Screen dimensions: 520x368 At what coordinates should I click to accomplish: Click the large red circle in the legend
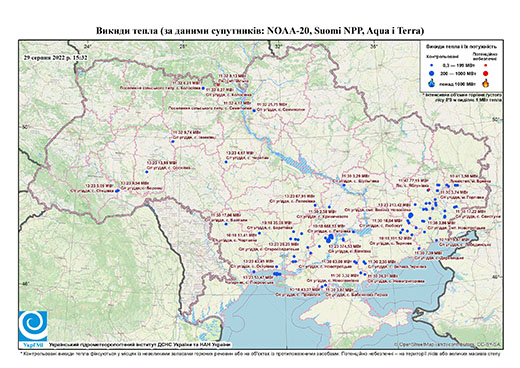tap(486, 74)
